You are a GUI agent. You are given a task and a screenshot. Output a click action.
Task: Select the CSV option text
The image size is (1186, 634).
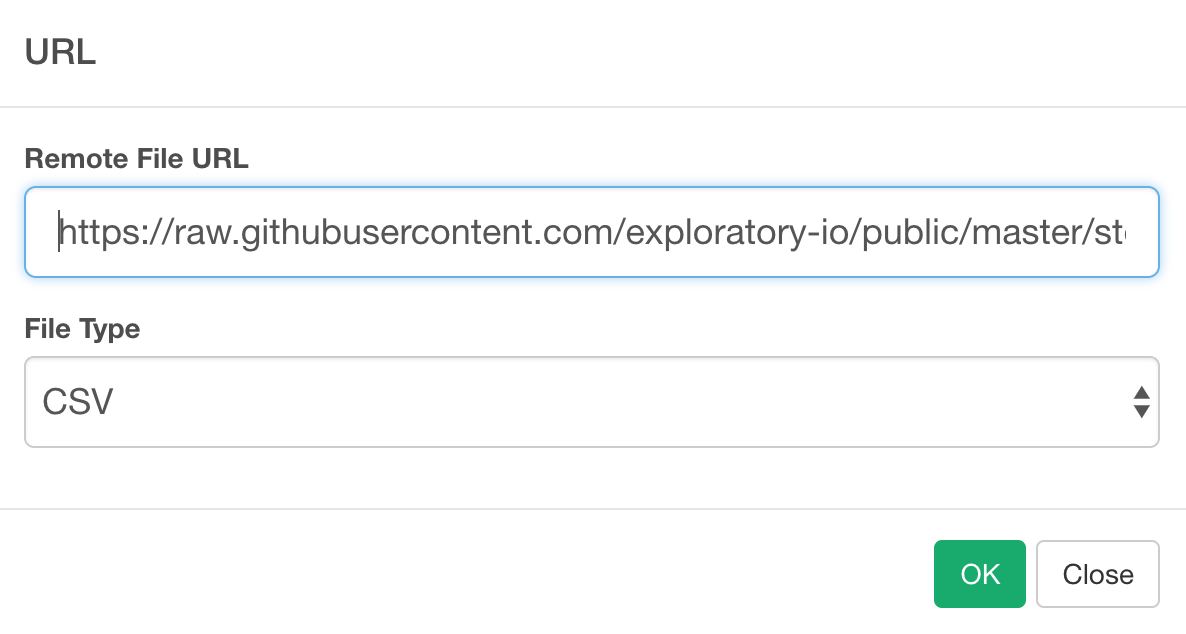[77, 402]
